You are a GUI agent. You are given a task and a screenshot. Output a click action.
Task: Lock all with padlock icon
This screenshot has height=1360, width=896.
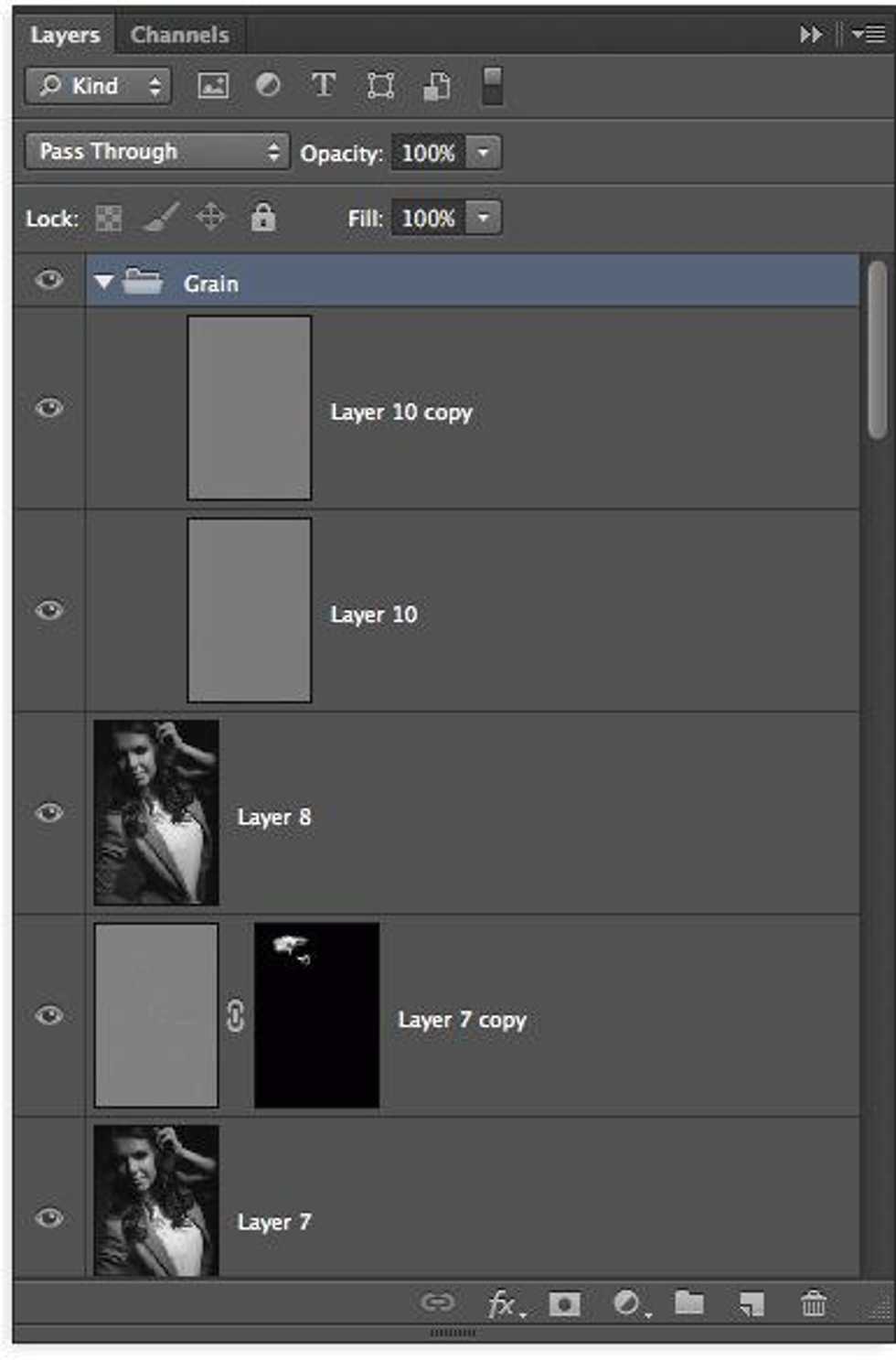point(263,218)
